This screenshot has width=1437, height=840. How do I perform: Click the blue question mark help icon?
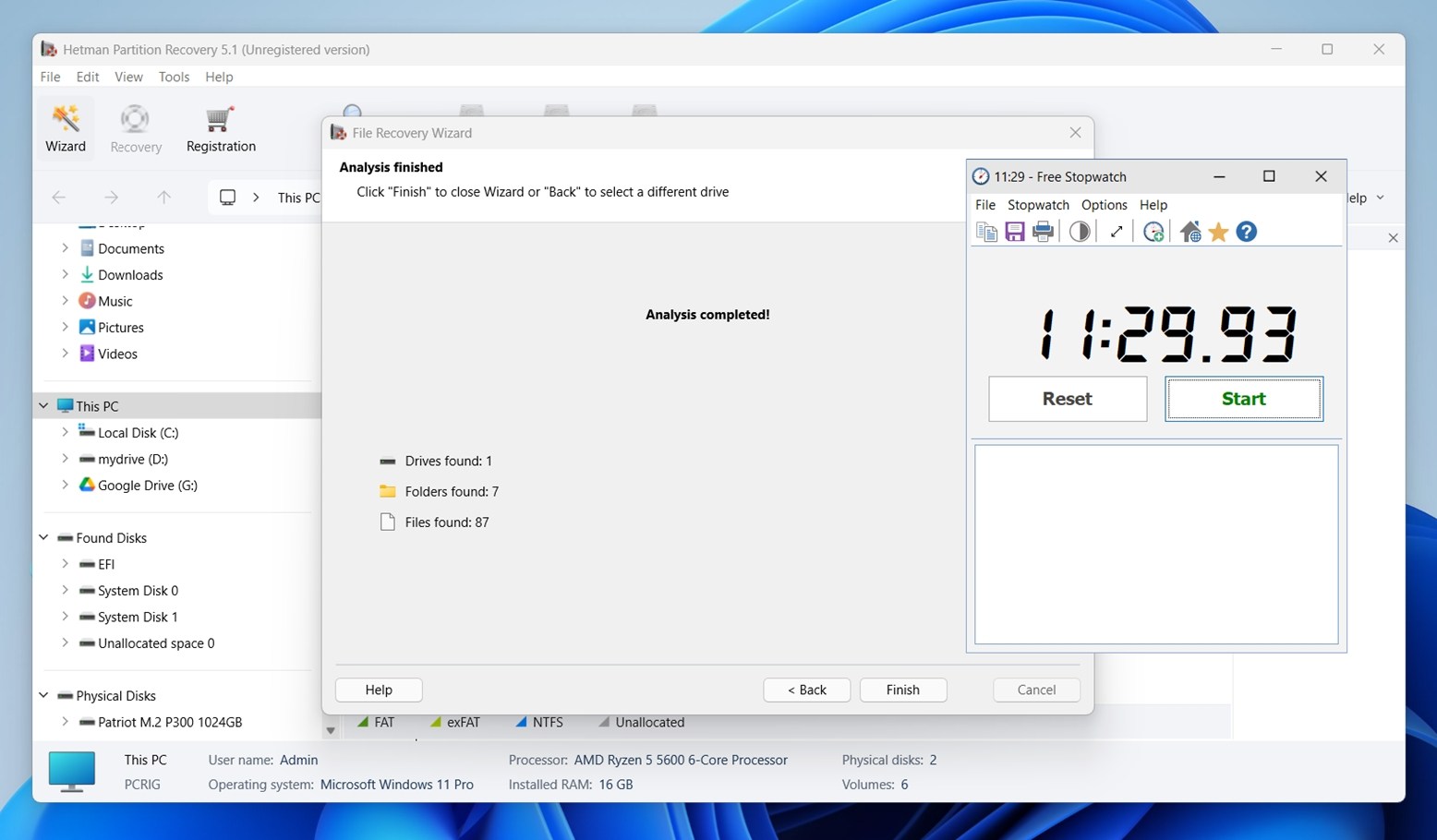[1246, 232]
